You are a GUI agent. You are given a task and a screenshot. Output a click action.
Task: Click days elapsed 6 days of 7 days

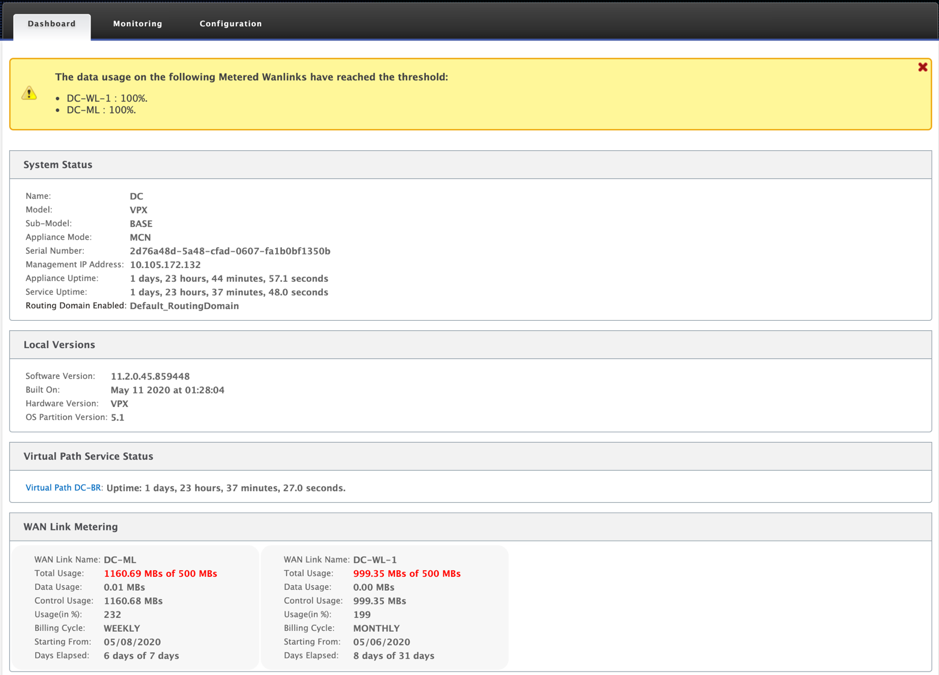click(x=141, y=656)
